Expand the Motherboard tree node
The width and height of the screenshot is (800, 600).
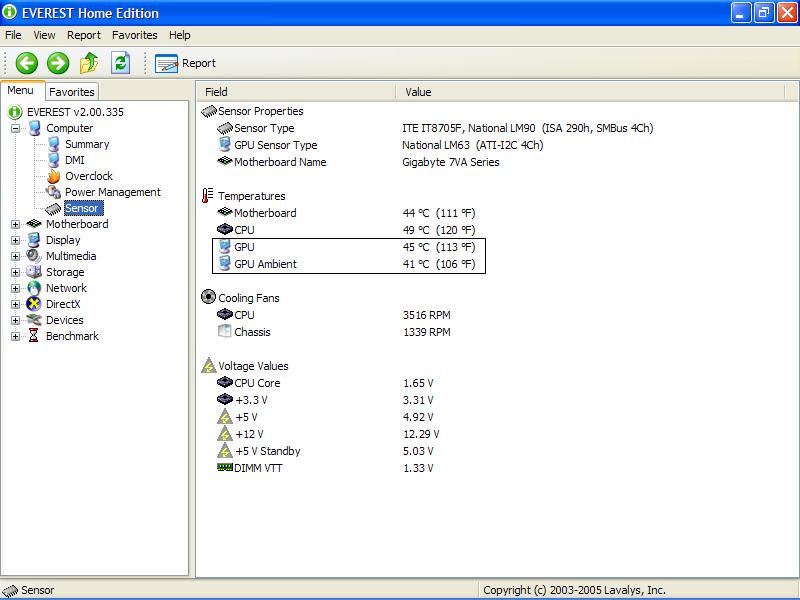point(15,224)
